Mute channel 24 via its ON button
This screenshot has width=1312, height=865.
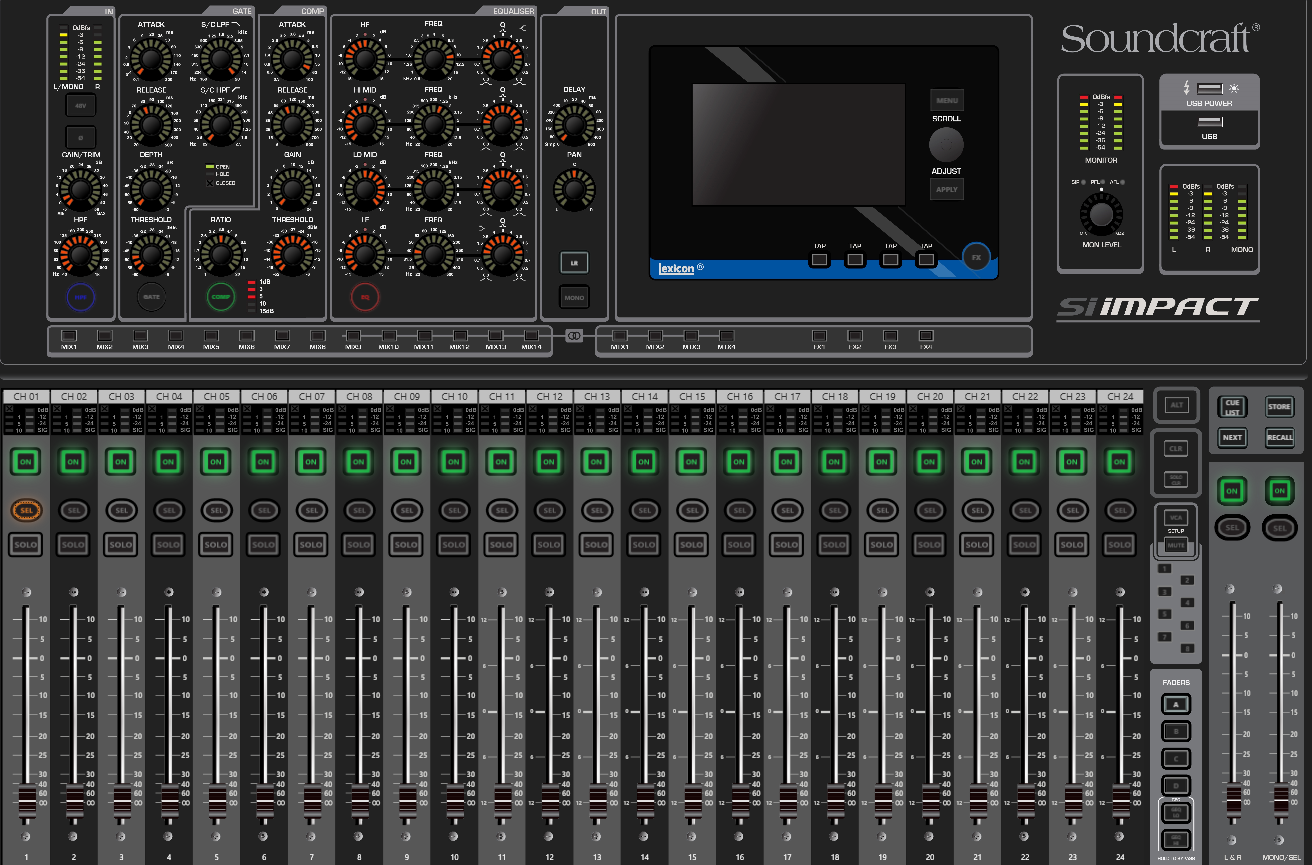point(1119,462)
